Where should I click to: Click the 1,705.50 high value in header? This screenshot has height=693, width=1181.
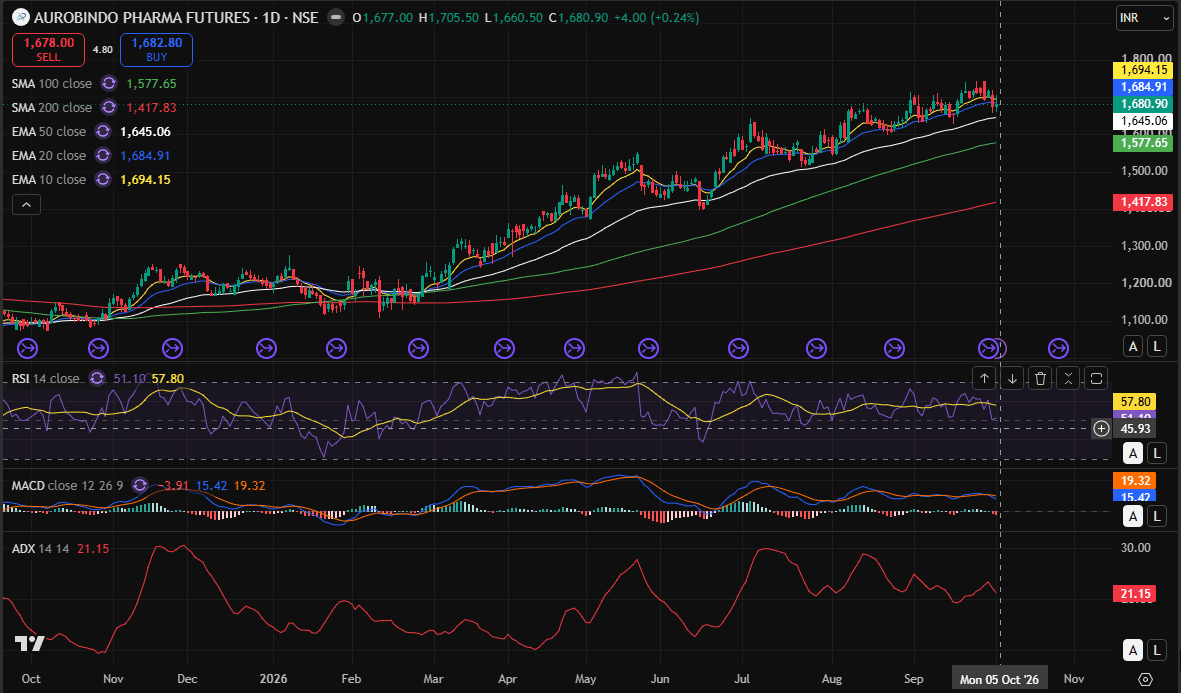click(453, 17)
